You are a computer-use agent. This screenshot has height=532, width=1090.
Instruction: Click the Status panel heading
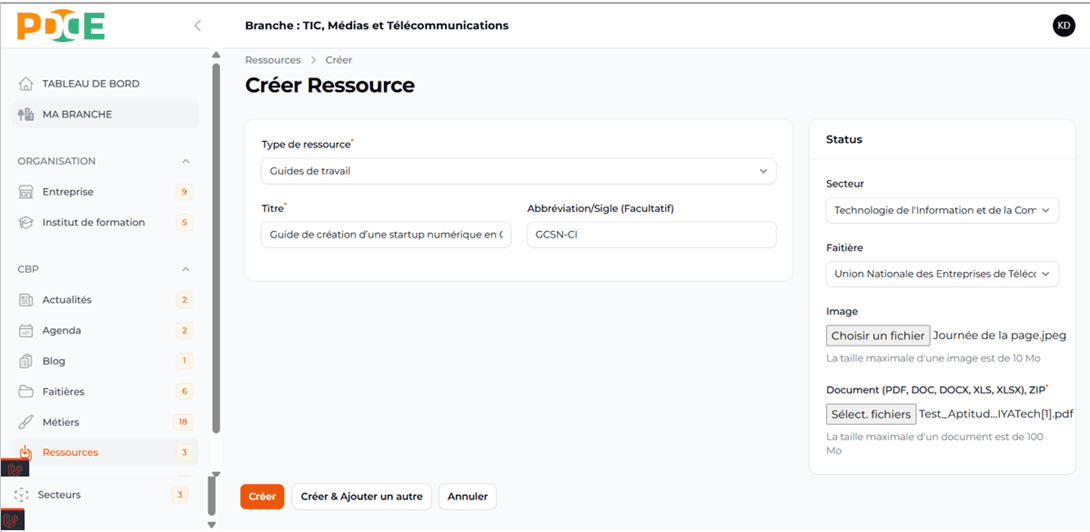click(844, 140)
